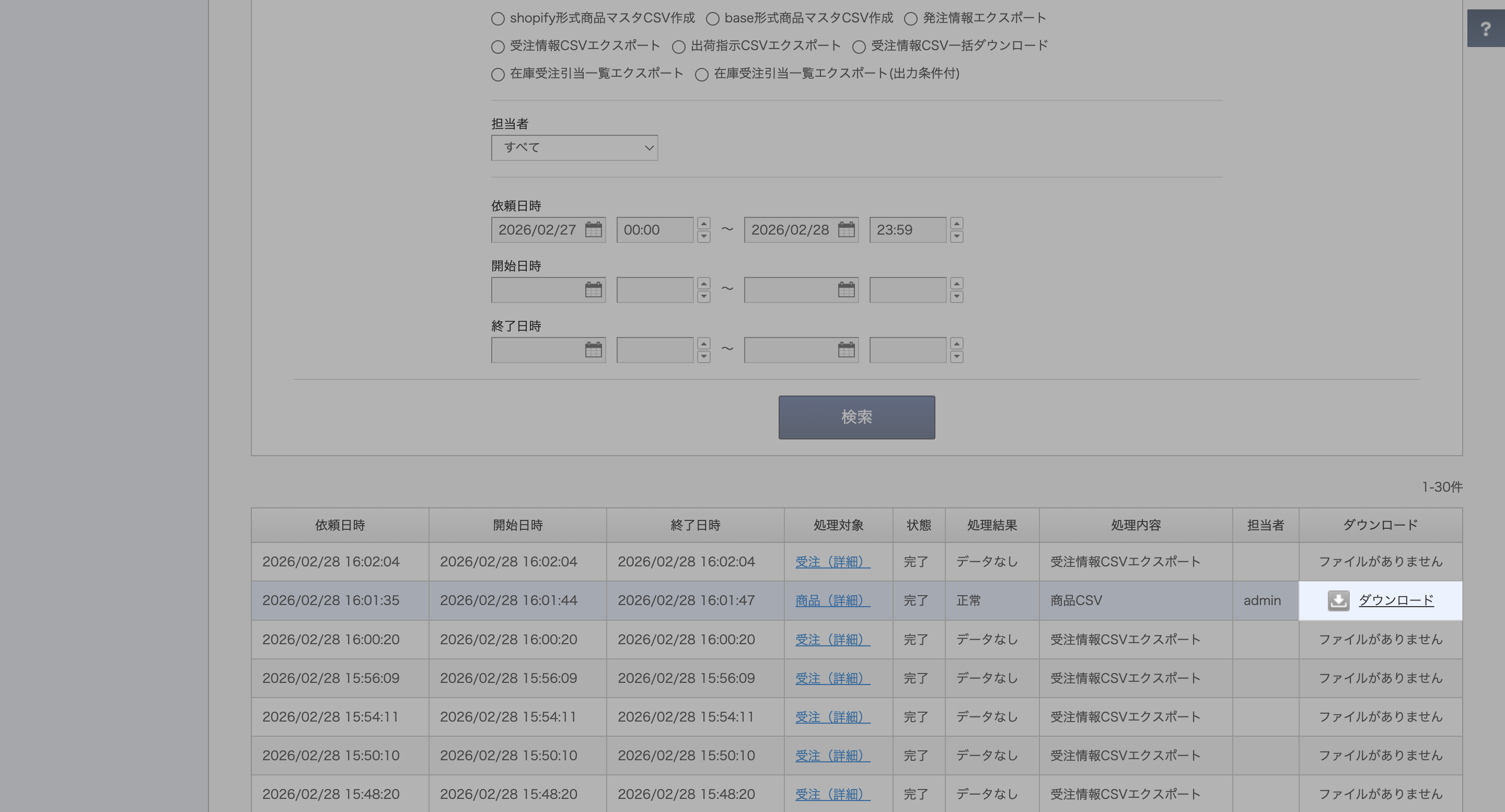
Task: Click the download icon in 商品CSV row
Action: (x=1338, y=600)
